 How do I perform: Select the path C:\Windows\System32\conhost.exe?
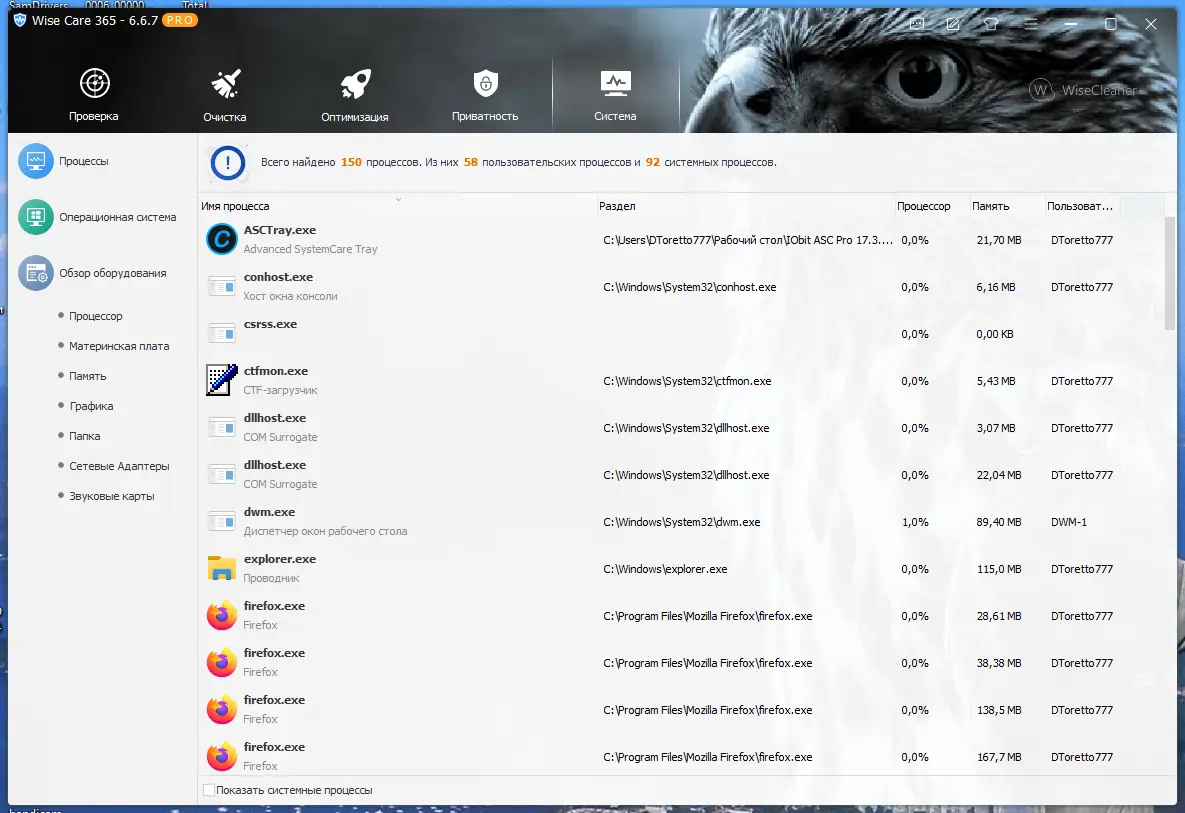pos(689,287)
